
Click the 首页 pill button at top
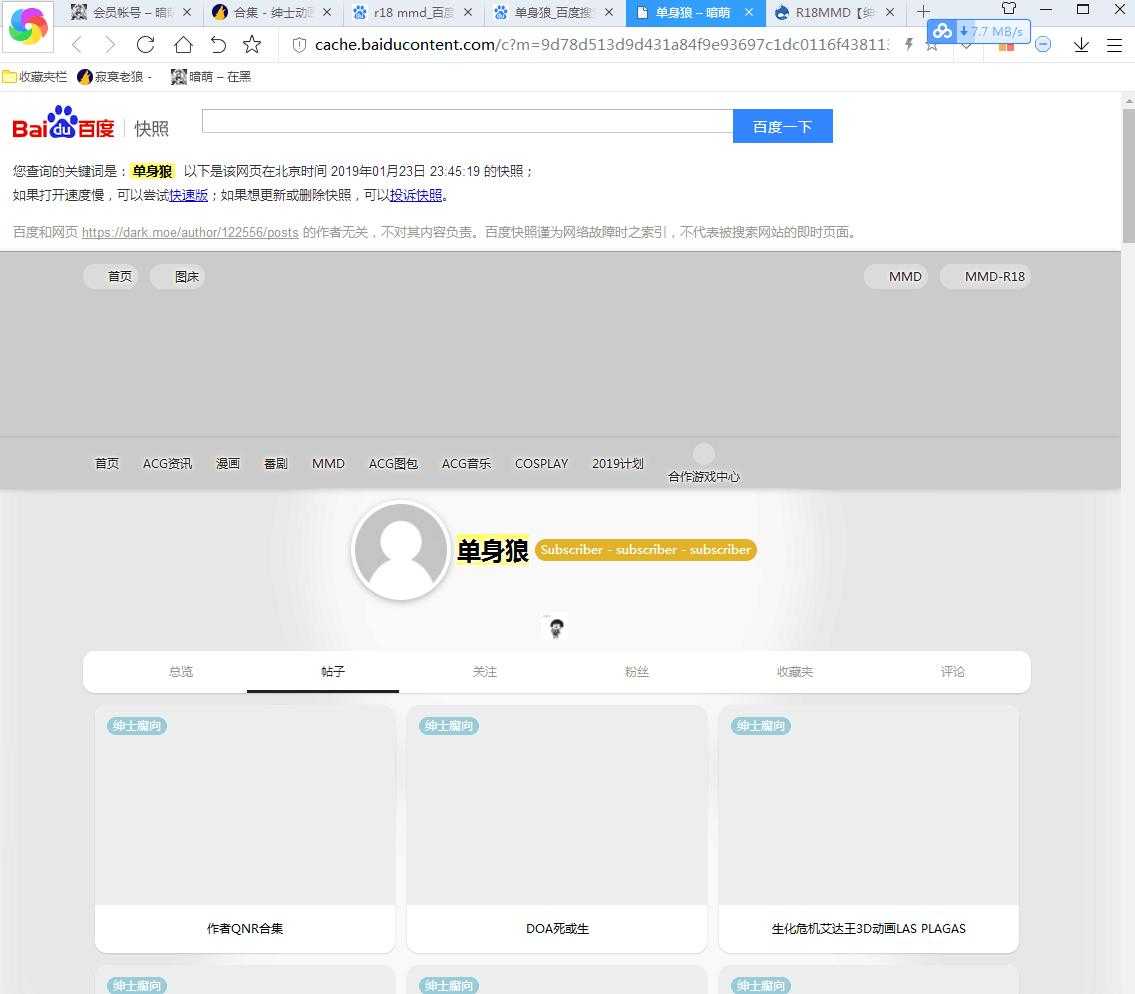[111, 277]
